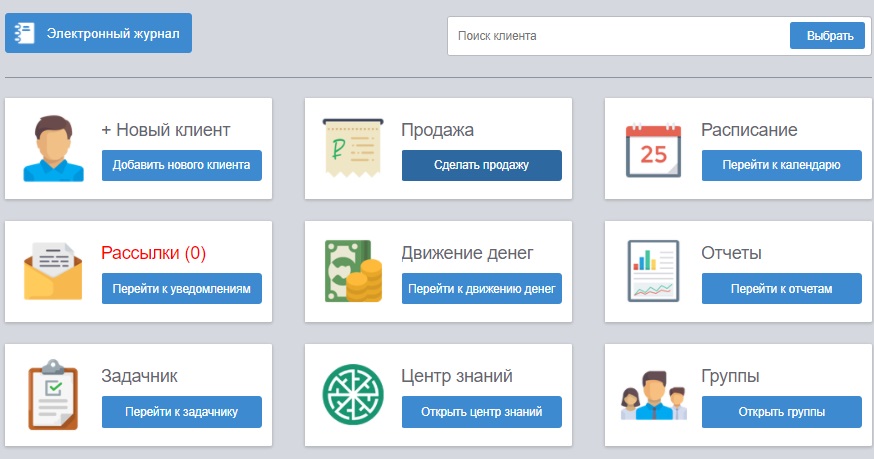Screen dimensions: 874x459
Task: Click the banknote and coins icon
Action: coord(353,271)
